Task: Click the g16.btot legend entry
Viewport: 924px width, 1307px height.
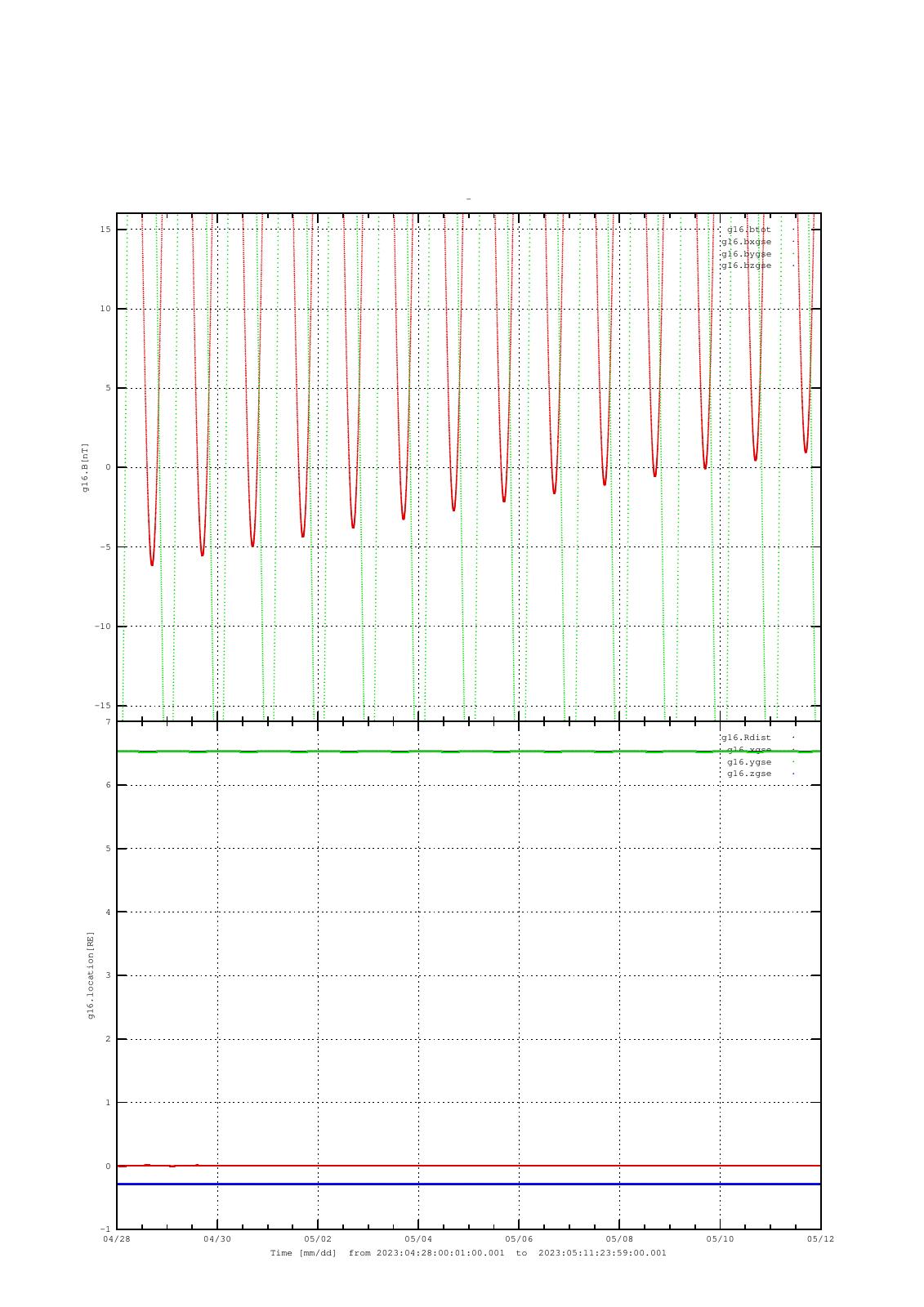Action: coord(749,230)
